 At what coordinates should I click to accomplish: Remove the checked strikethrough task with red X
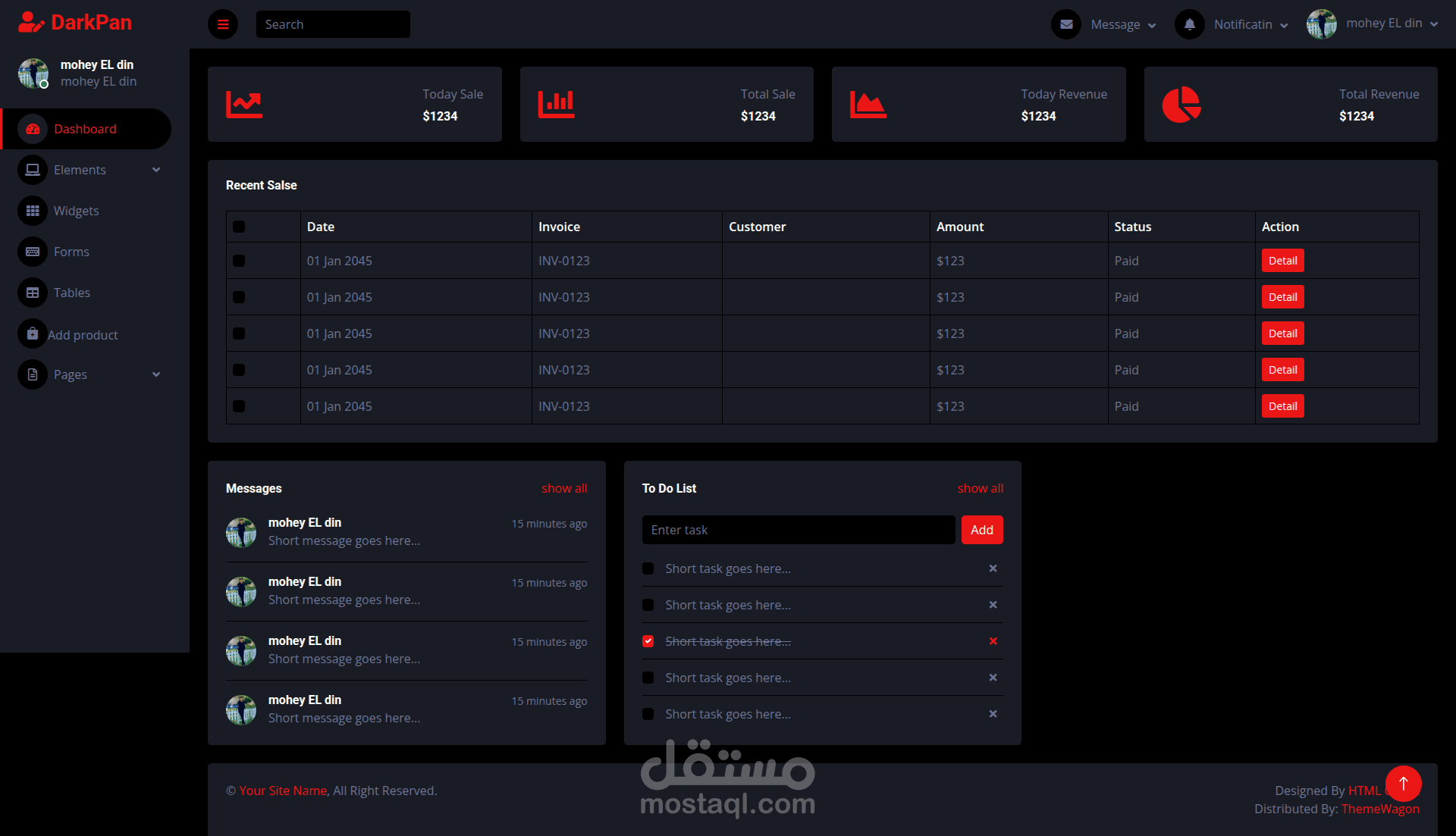click(x=993, y=641)
